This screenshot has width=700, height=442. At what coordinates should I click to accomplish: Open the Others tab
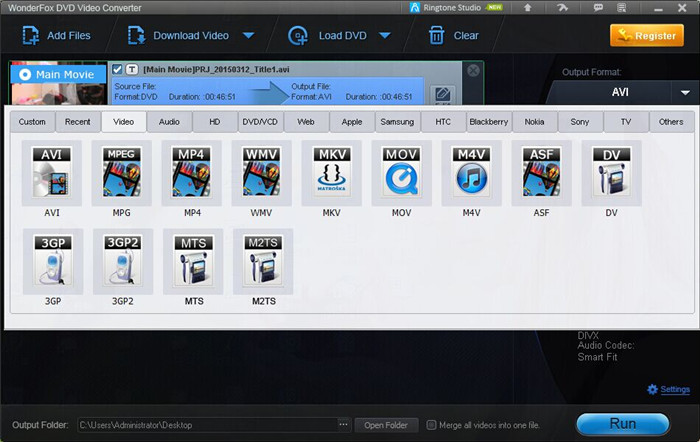(671, 122)
